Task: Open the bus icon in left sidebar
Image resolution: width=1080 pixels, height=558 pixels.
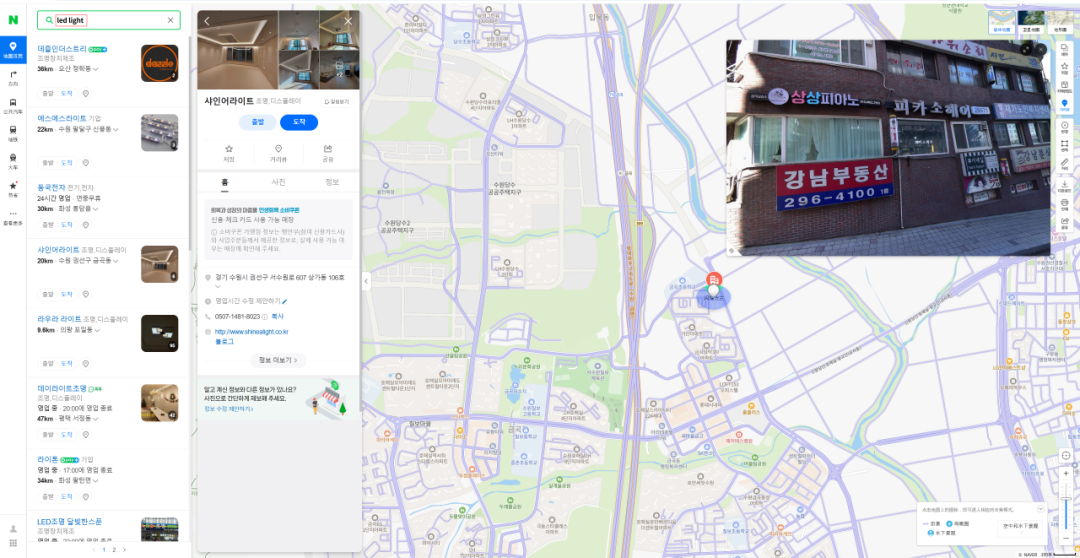Action: click(12, 105)
